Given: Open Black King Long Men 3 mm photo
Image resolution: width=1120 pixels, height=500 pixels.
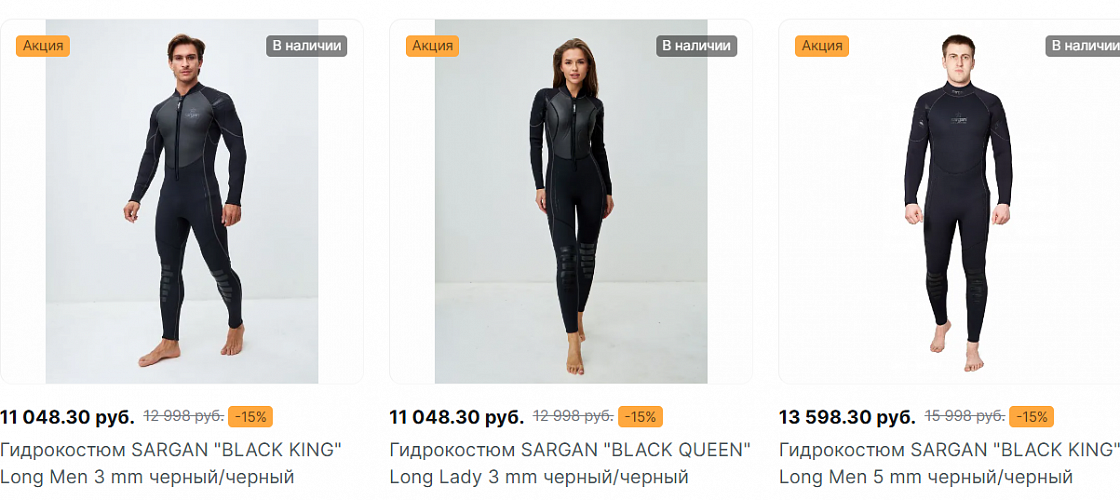Looking at the screenshot, I should point(182,201).
